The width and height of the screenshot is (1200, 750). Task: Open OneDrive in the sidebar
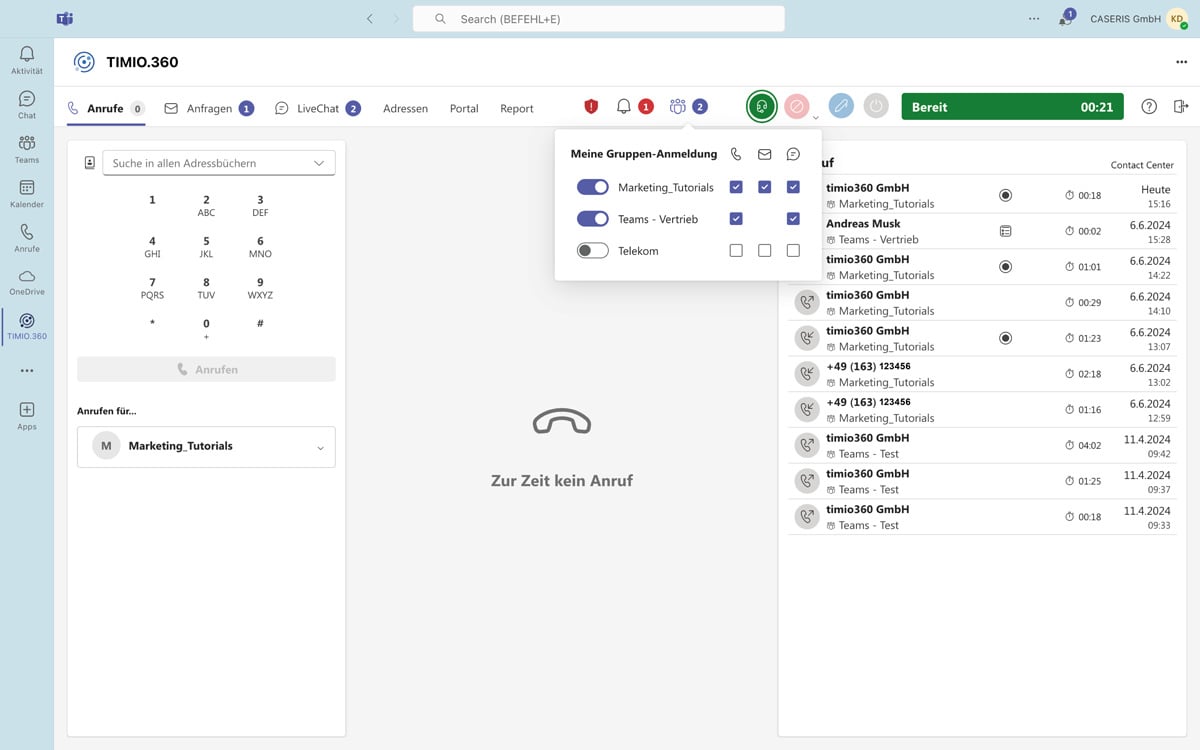coord(27,281)
